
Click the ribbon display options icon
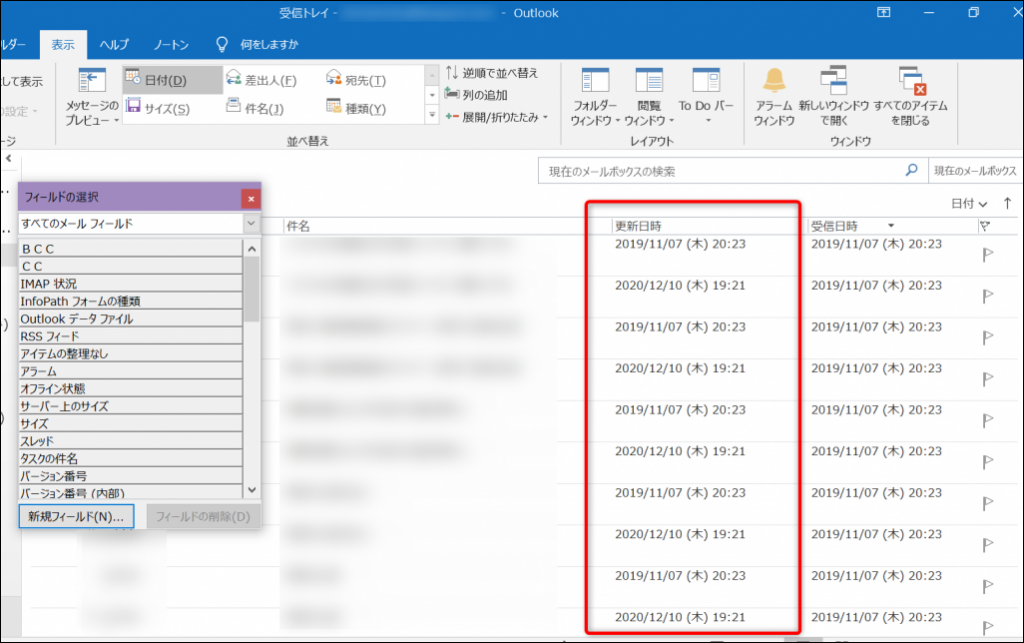point(883,12)
